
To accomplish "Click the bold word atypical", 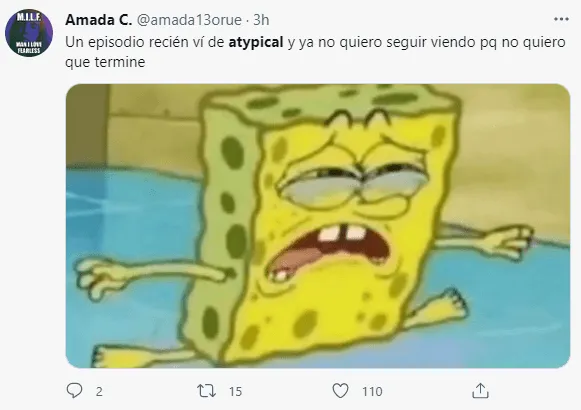I will pyautogui.click(x=256, y=43).
